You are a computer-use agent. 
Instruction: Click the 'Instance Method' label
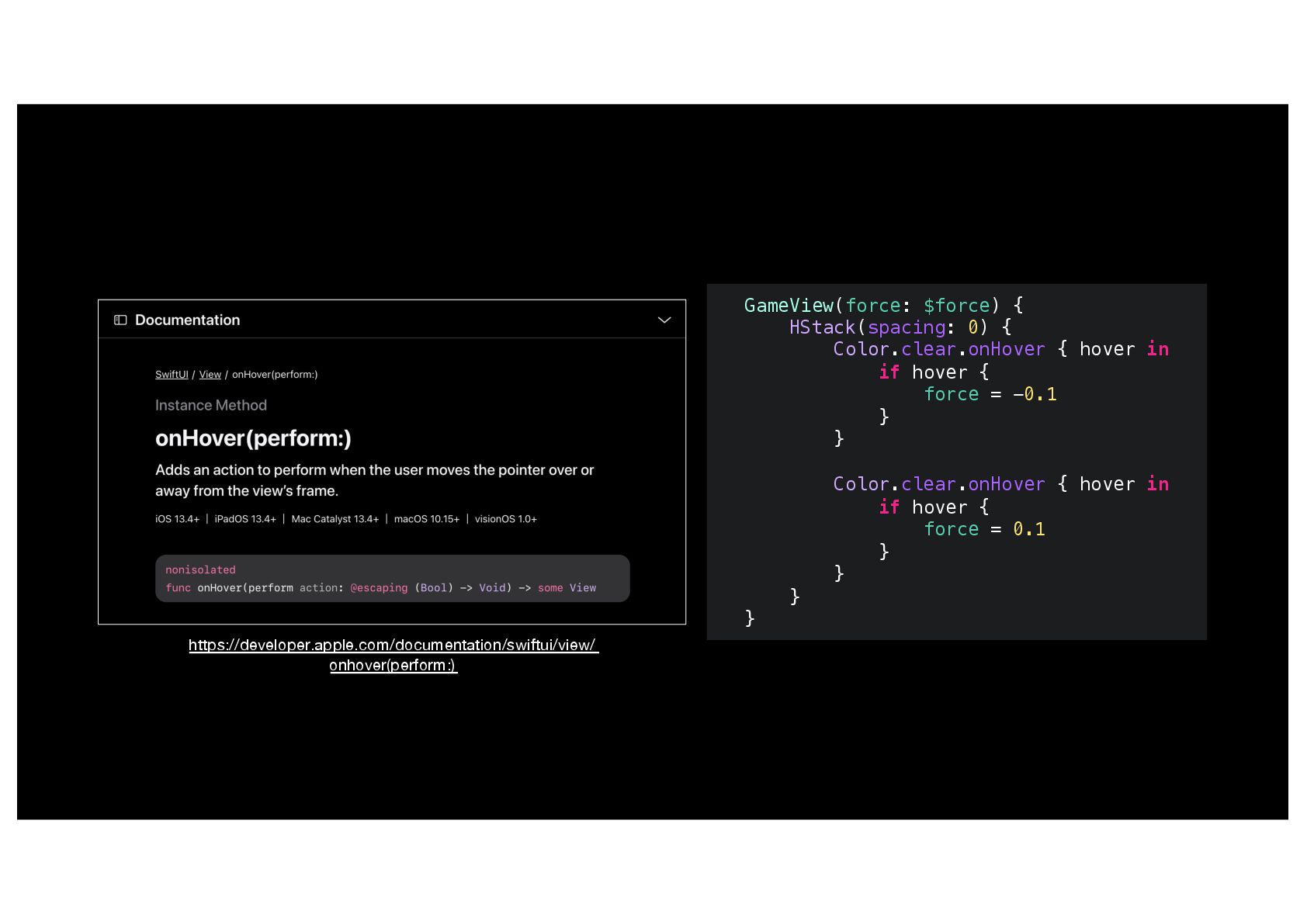pos(211,405)
